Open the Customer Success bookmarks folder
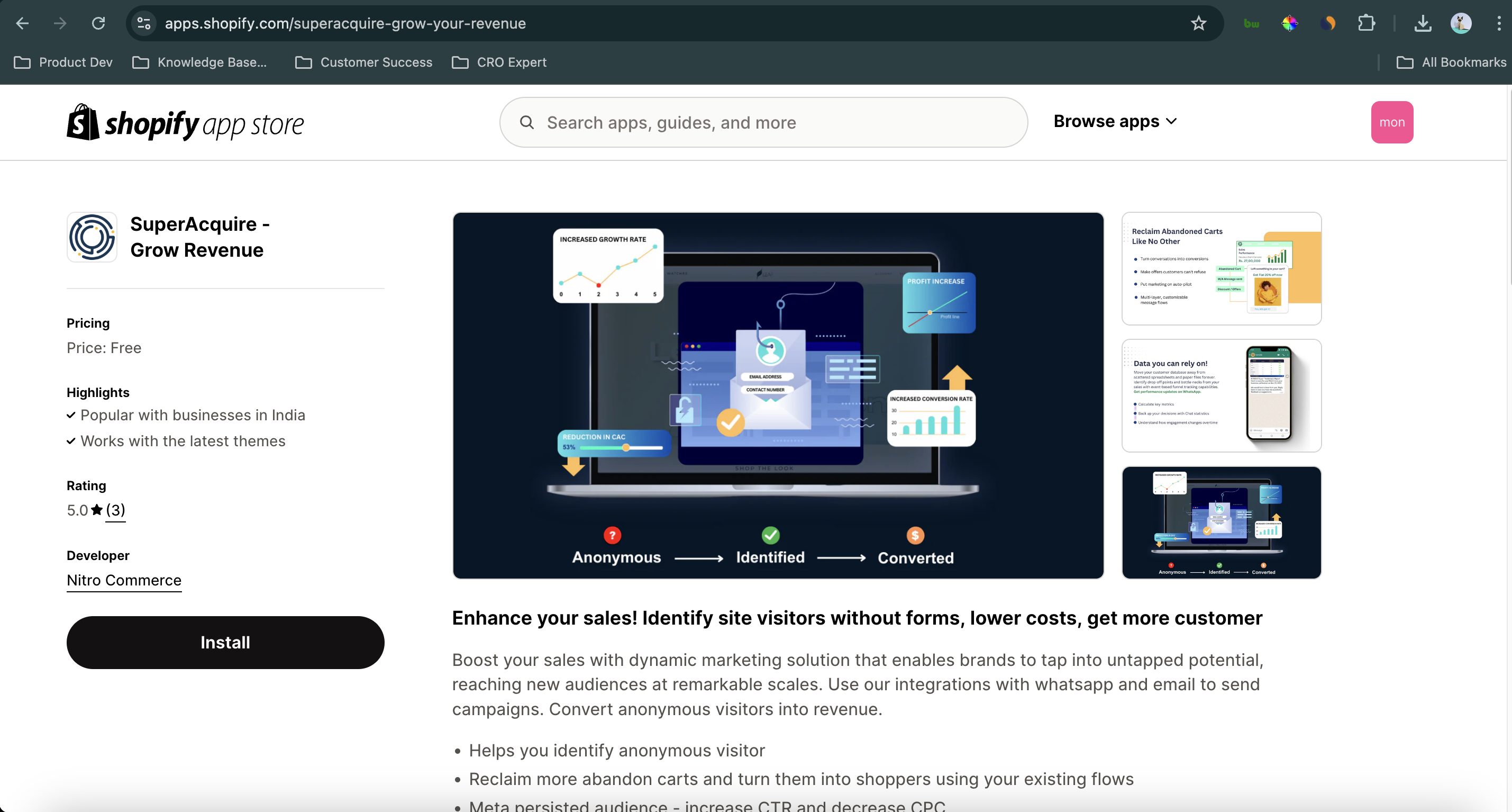The height and width of the screenshot is (812, 1512). pos(363,62)
